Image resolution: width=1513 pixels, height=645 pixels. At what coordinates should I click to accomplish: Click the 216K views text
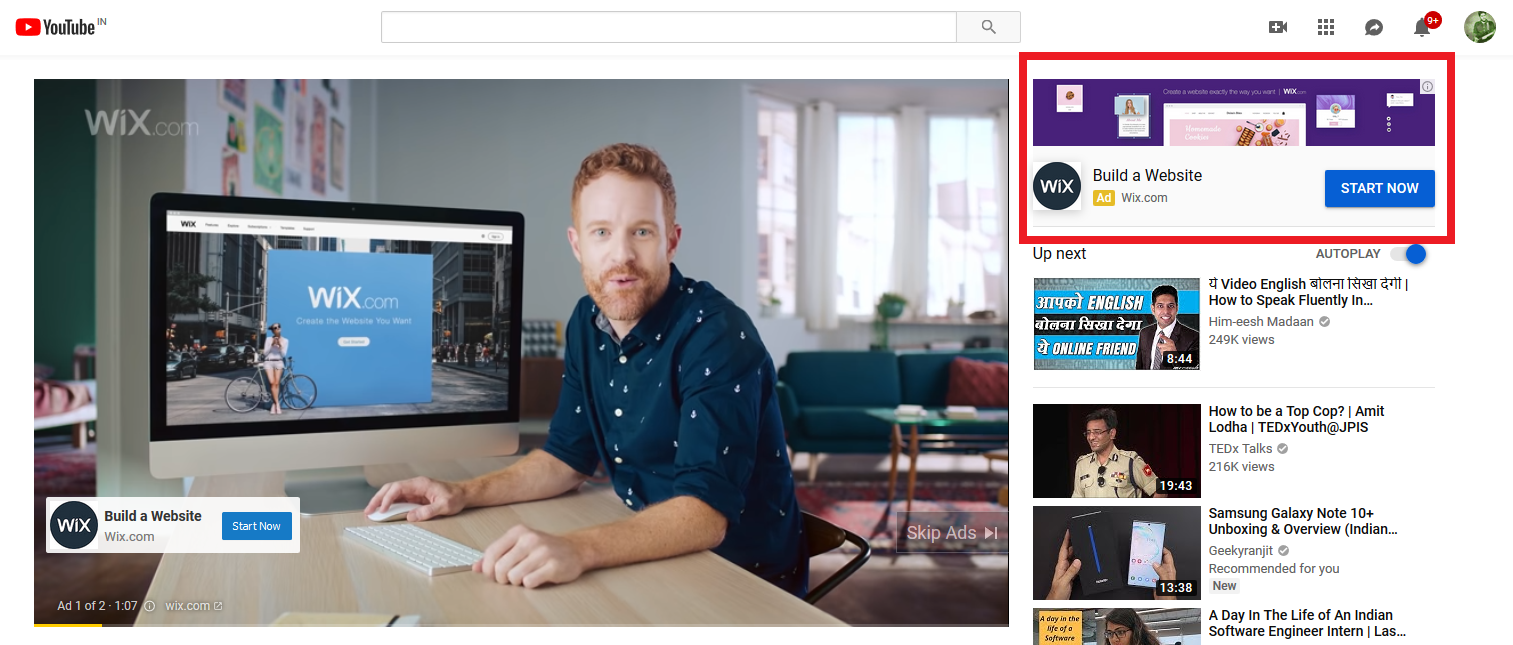point(1242,467)
